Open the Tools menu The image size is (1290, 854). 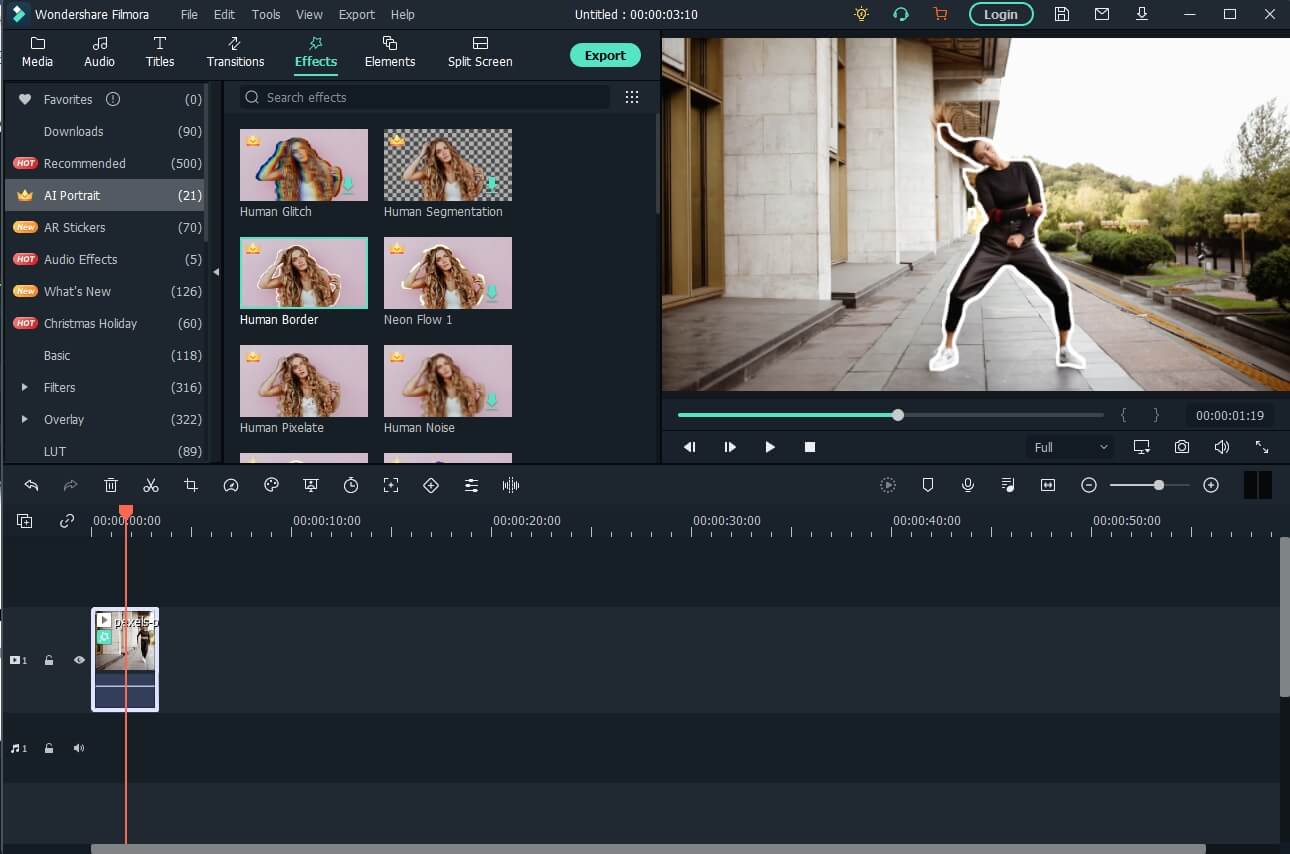coord(266,14)
